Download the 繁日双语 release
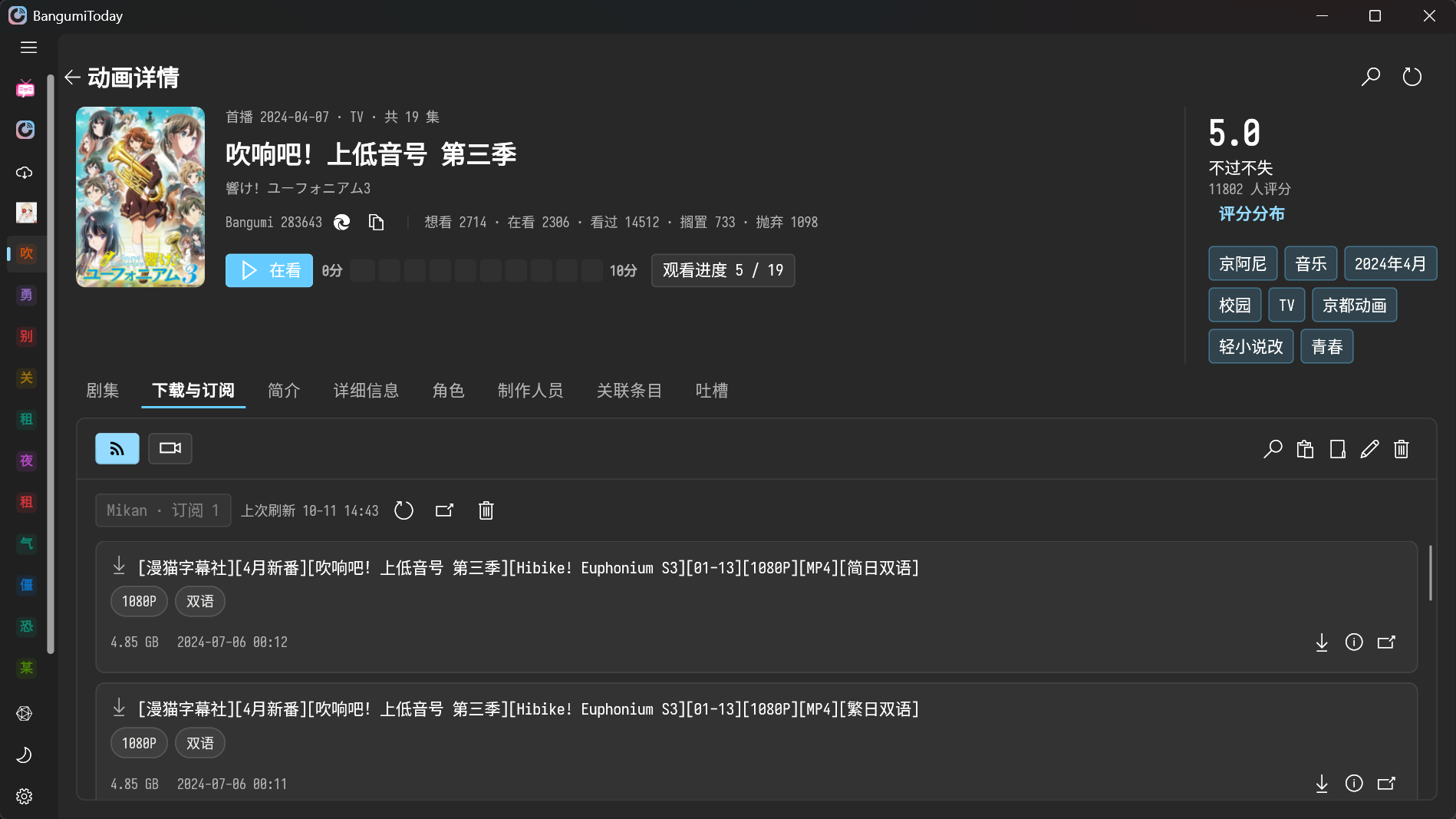The height and width of the screenshot is (819, 1456). pyautogui.click(x=1322, y=784)
